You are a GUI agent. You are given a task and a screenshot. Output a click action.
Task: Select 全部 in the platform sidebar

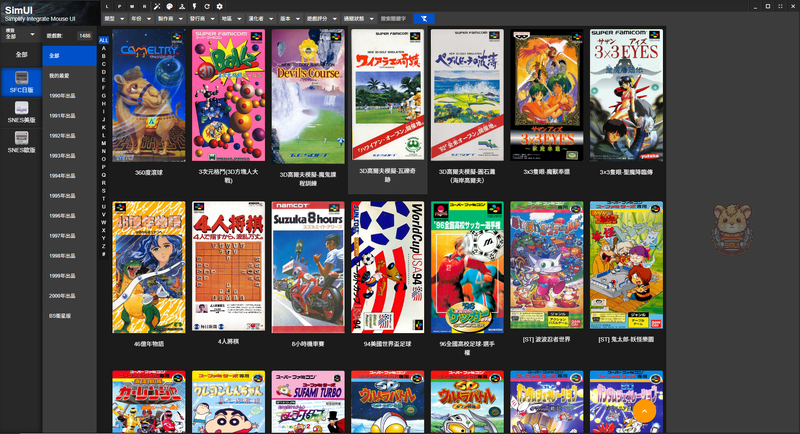21,55
